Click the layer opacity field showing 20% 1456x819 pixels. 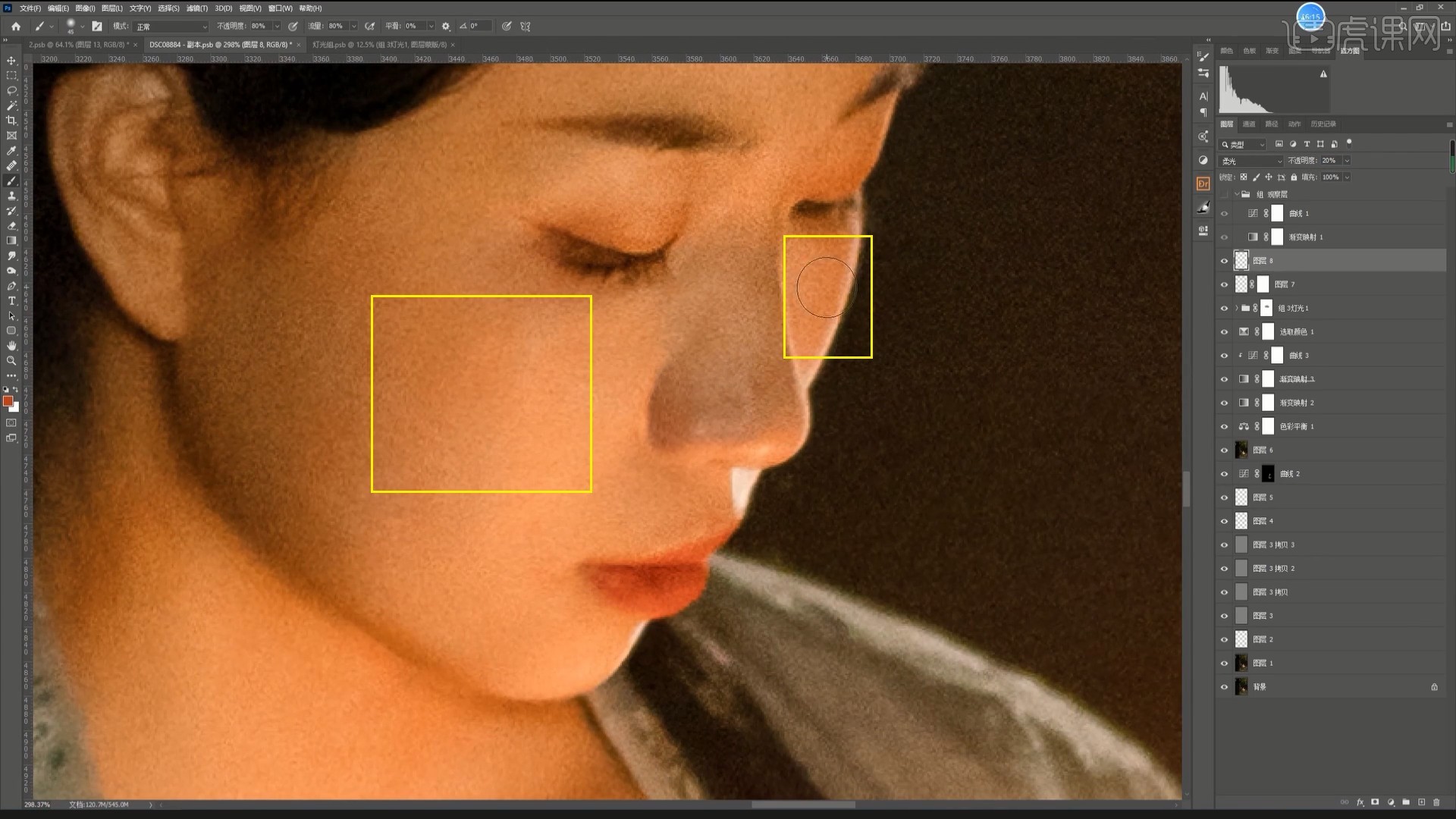tap(1329, 161)
